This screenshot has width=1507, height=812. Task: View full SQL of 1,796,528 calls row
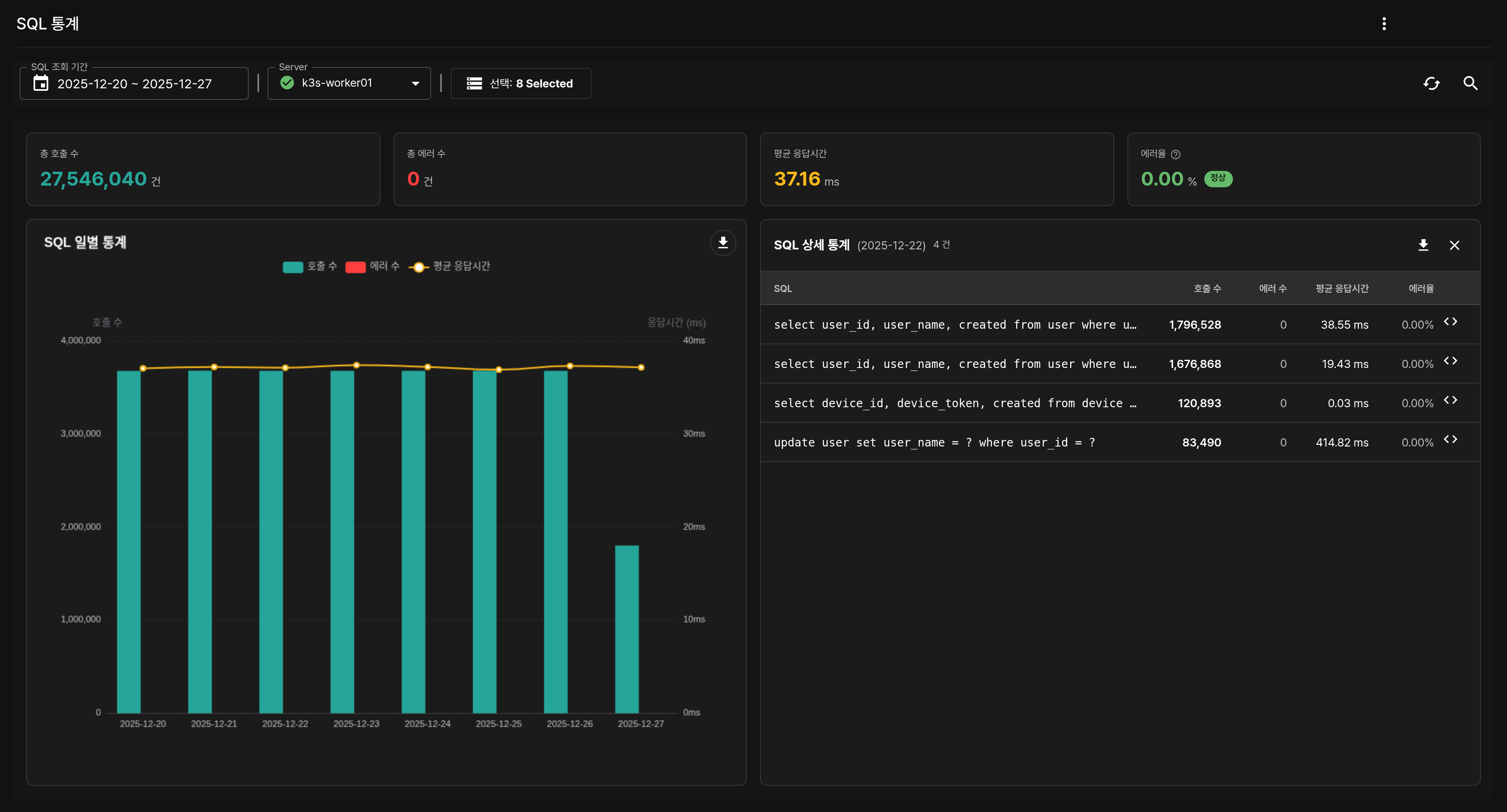click(1450, 321)
